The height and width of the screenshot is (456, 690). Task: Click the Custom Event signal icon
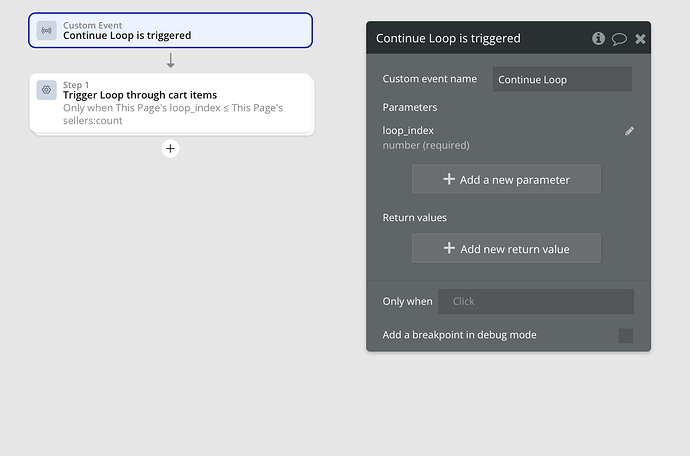click(46, 31)
